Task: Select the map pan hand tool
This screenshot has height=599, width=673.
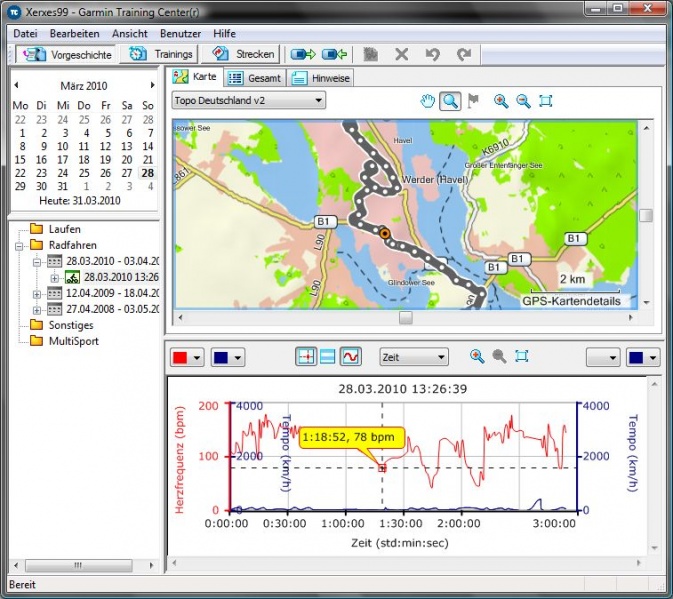Action: (x=427, y=101)
